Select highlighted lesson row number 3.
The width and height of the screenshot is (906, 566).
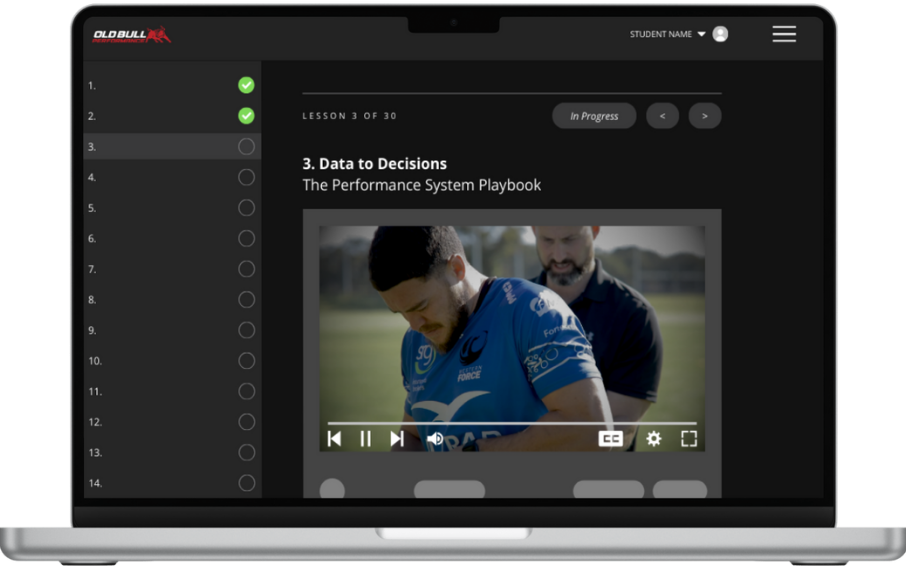tap(172, 147)
